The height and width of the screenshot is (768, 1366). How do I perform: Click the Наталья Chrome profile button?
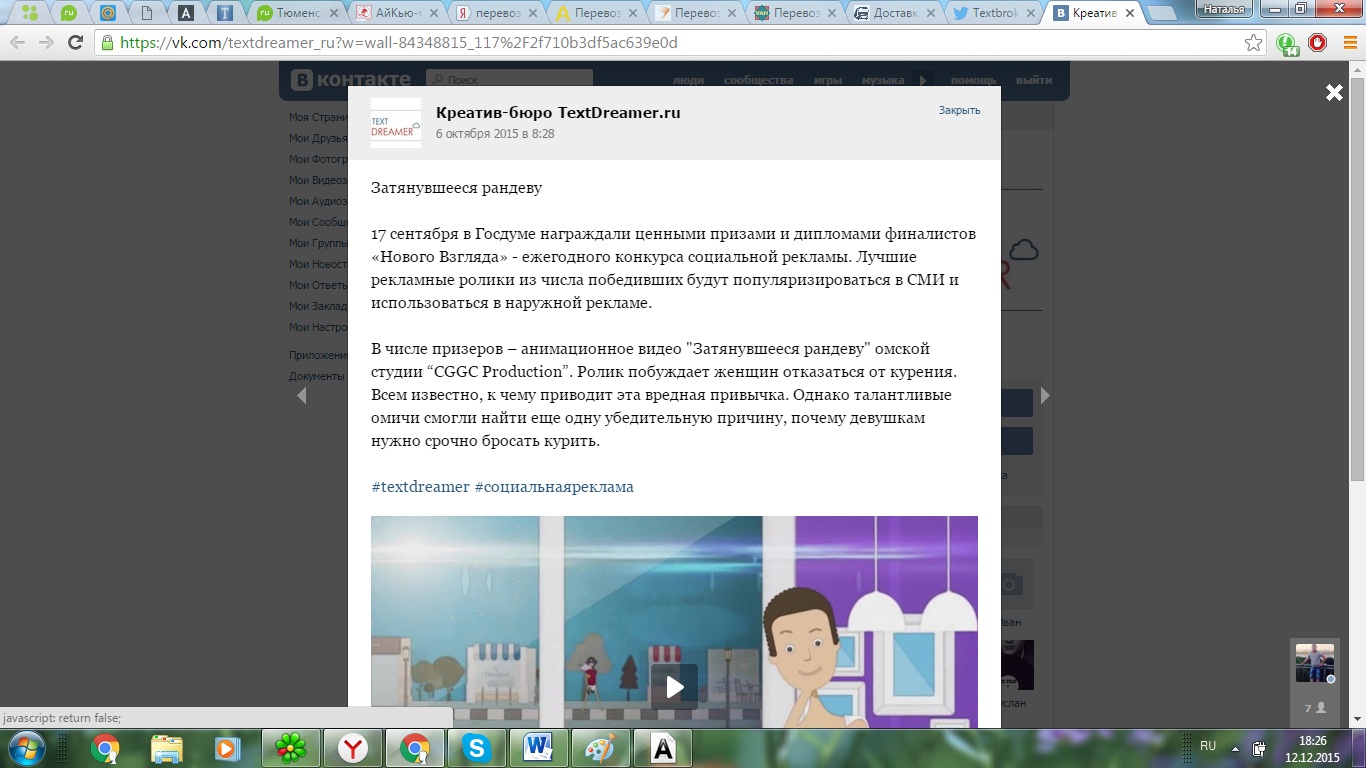[x=1223, y=8]
